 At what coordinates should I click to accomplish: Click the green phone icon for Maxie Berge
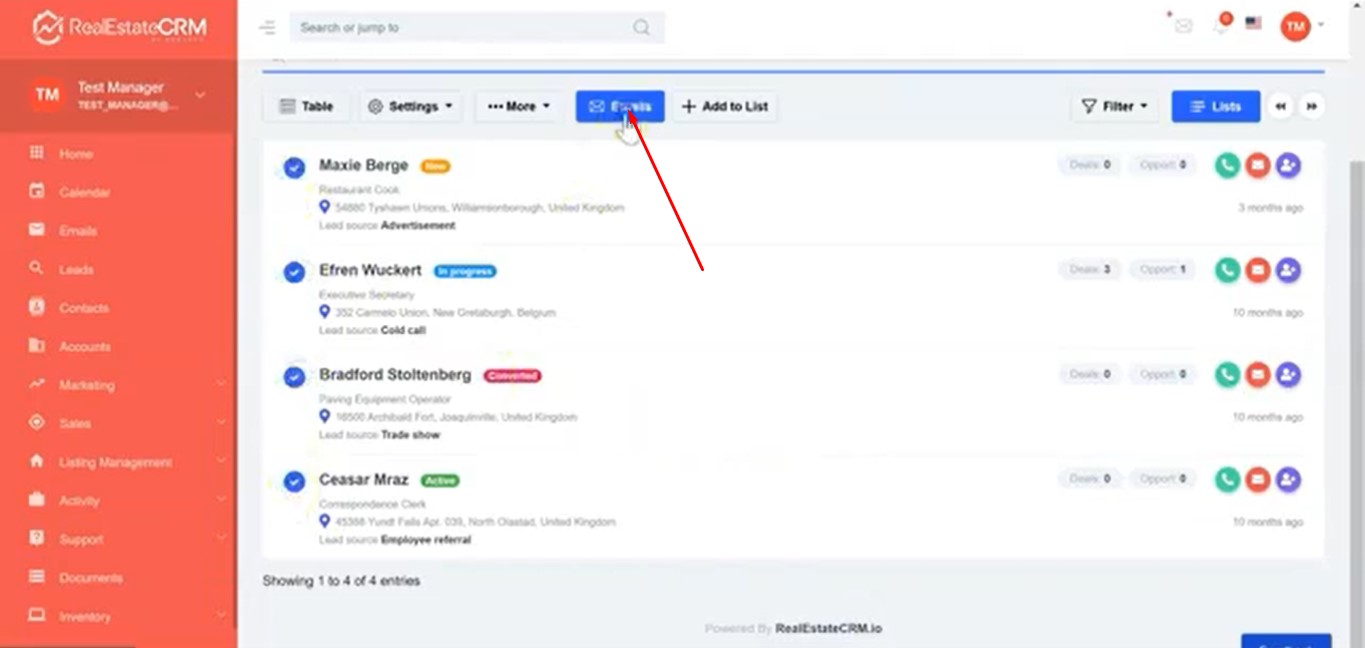(1227, 165)
